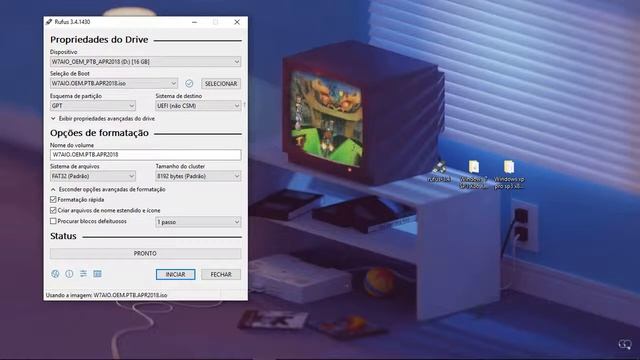This screenshot has height=360, width=640.
Task: Click the Opções de formatação heading
Action: [99, 133]
